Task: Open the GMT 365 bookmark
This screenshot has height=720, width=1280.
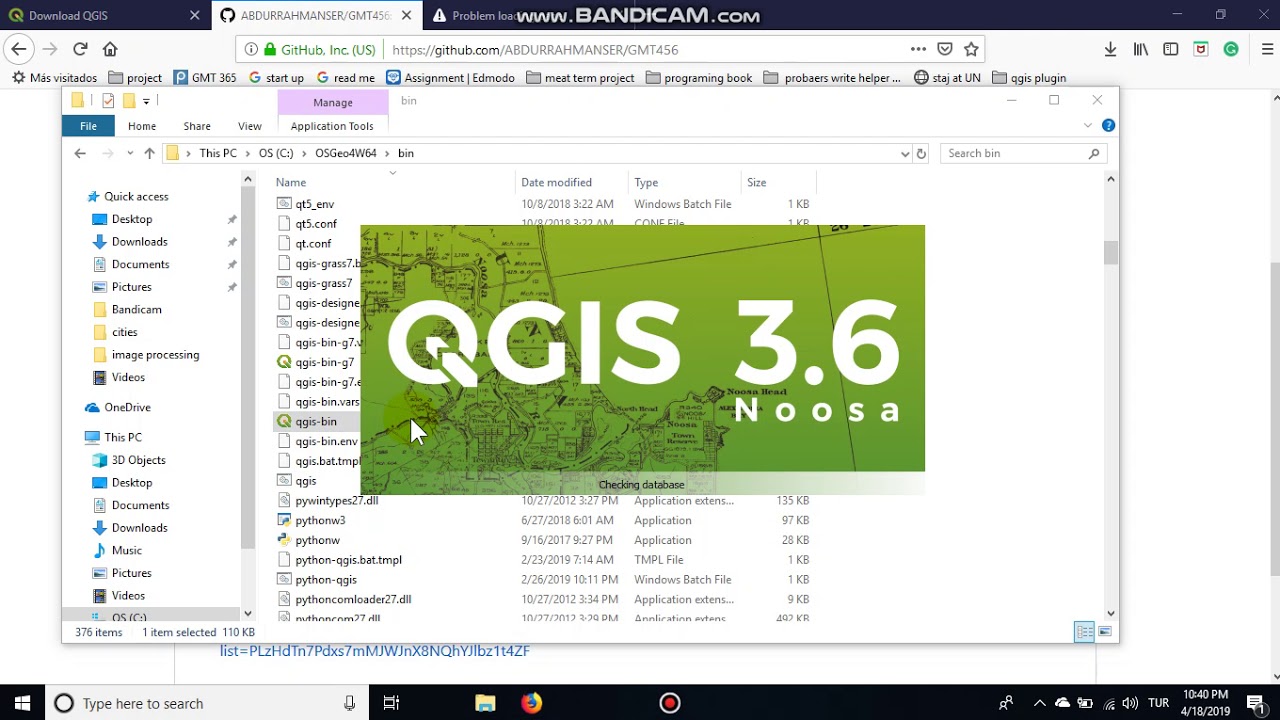Action: (205, 77)
